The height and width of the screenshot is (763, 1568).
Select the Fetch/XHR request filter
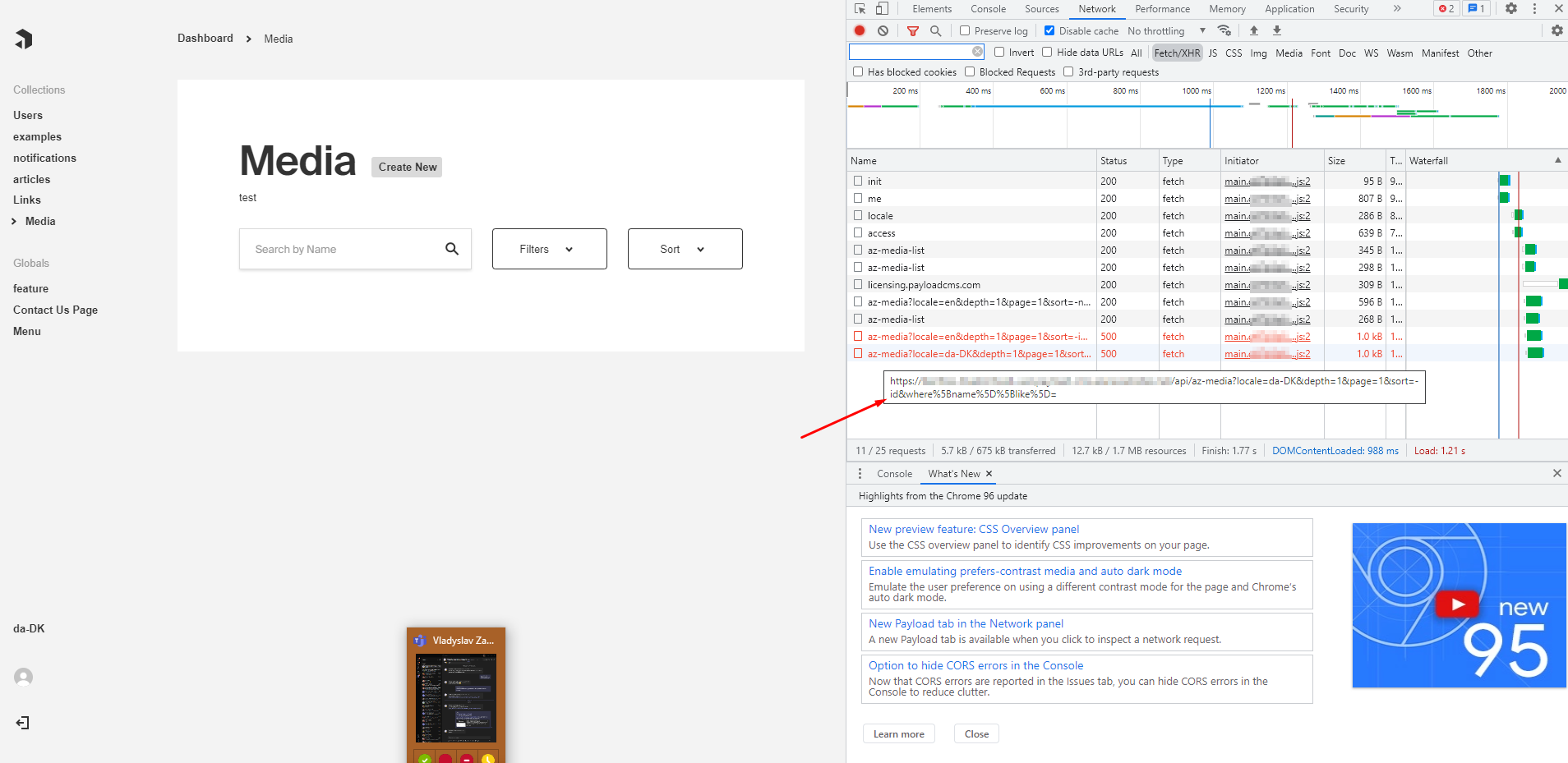pos(1177,53)
